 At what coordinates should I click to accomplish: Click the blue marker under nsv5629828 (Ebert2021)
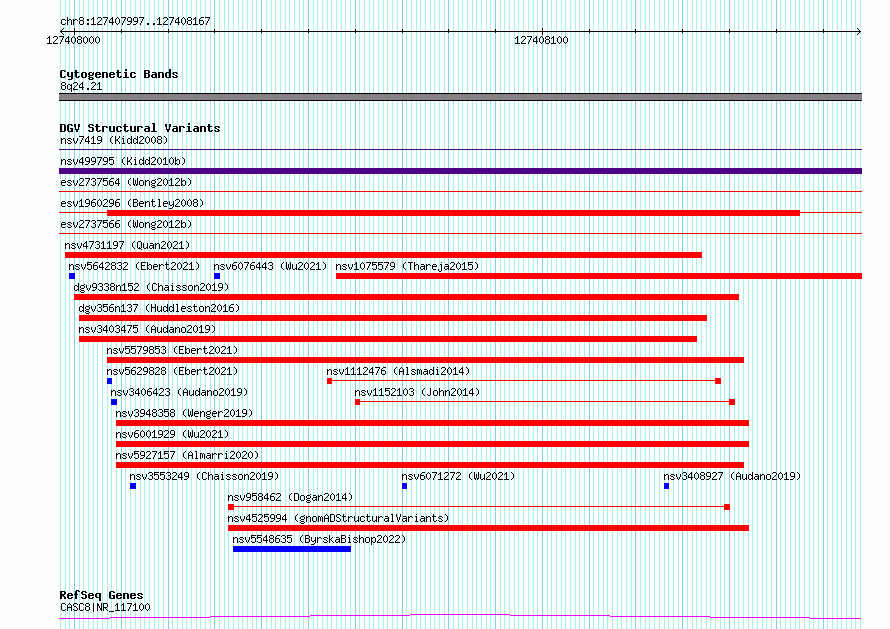click(x=110, y=381)
